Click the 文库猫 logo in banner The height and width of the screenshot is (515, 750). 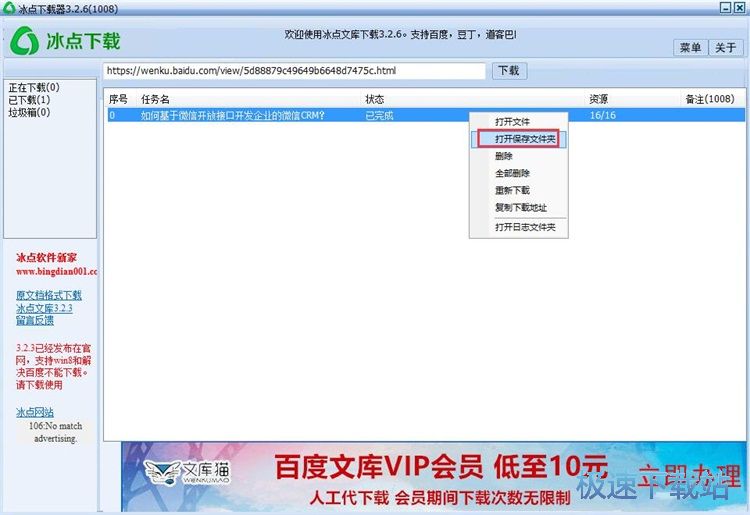pos(188,472)
